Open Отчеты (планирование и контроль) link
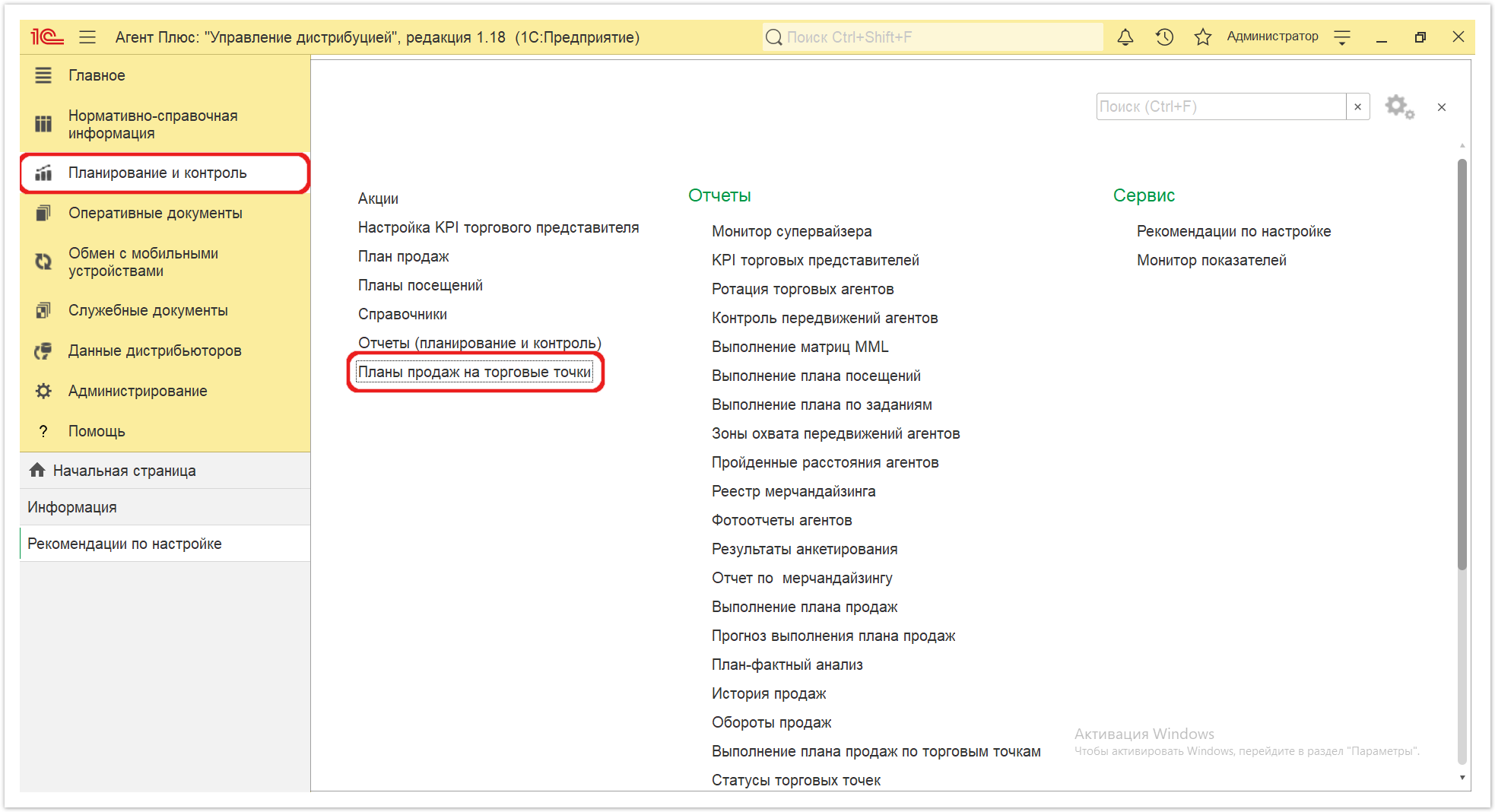 coord(479,343)
